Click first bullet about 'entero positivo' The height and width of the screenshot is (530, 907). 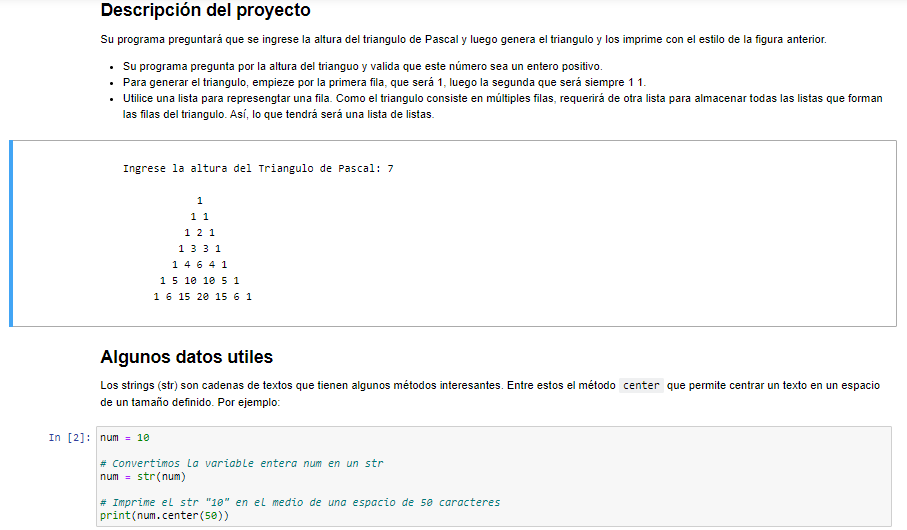[x=363, y=66]
